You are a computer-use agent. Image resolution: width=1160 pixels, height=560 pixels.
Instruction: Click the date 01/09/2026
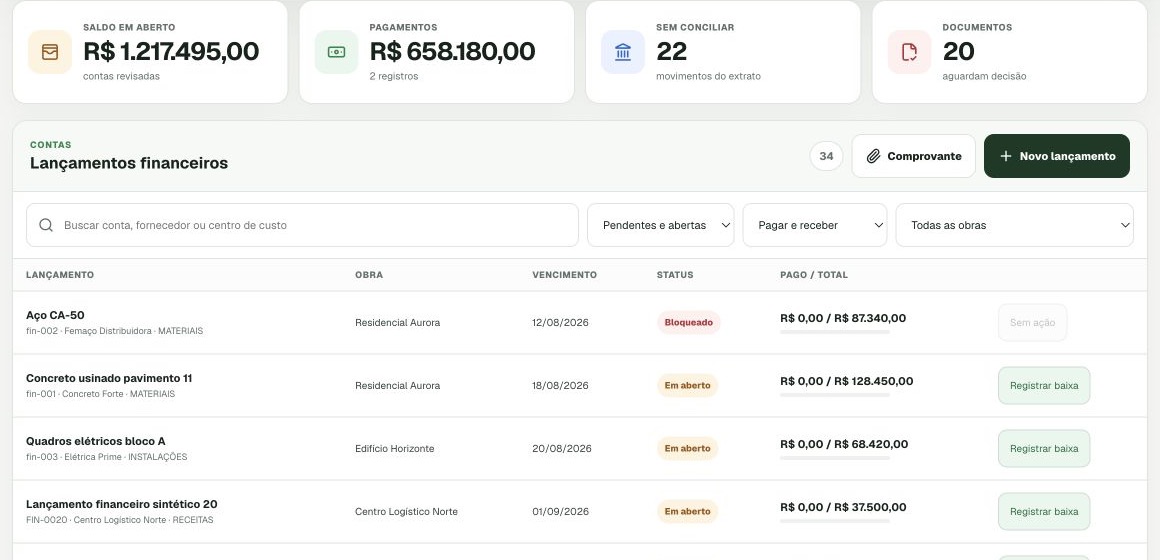tap(560, 511)
